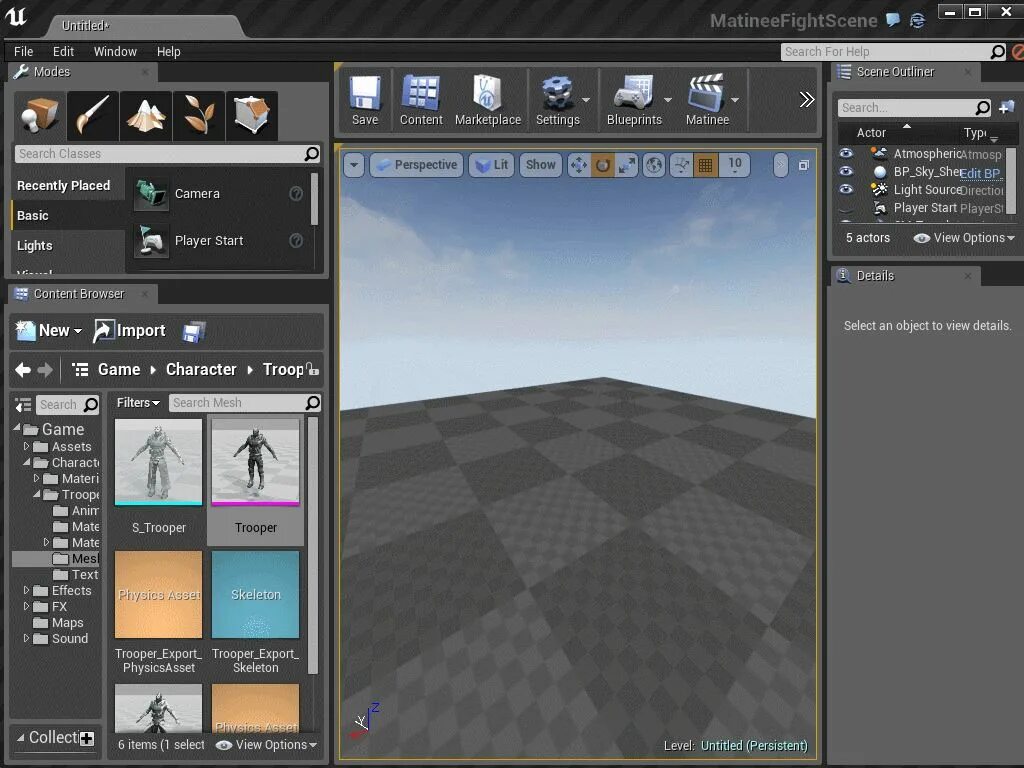Collapse the Collections section
This screenshot has height=768, width=1024.
(21, 738)
